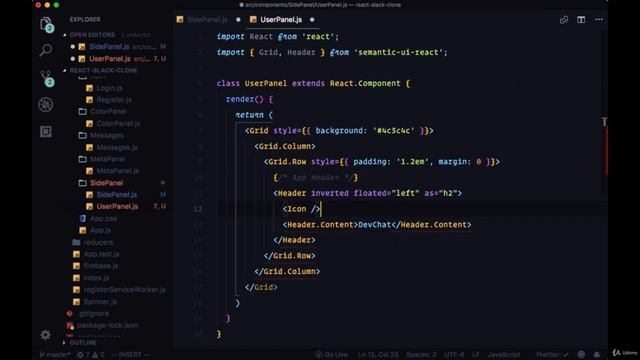The height and width of the screenshot is (360, 640).
Task: Switch to the SidePanel.js editor tab
Action: click(x=207, y=20)
